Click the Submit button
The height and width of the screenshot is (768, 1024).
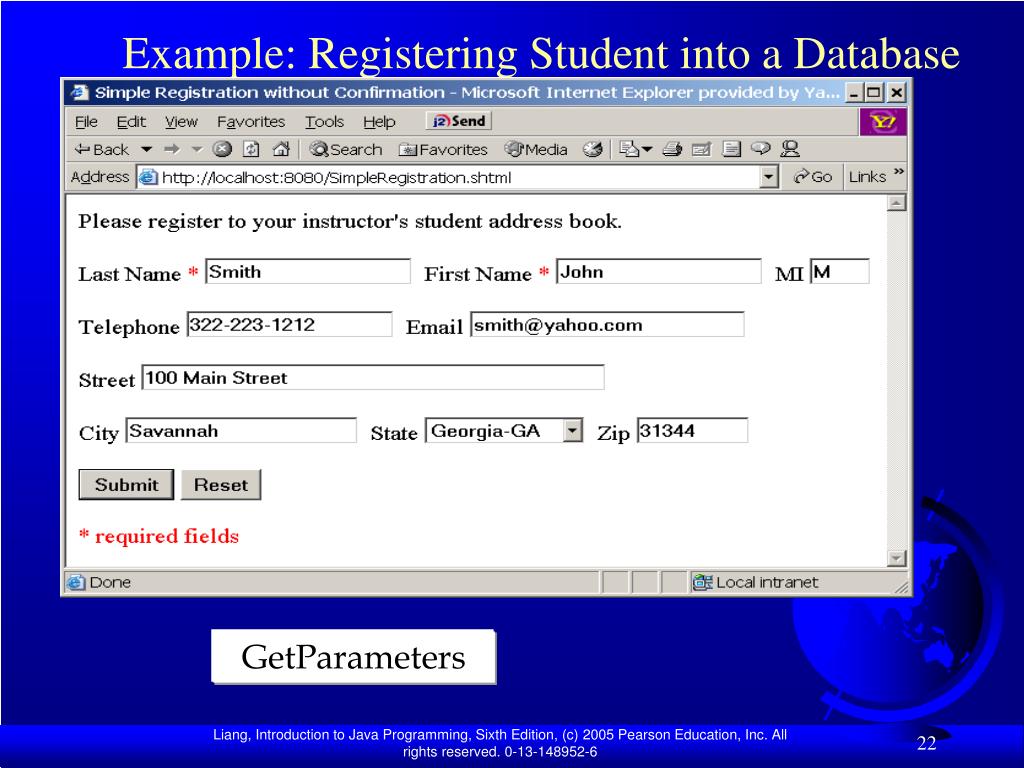(x=125, y=484)
